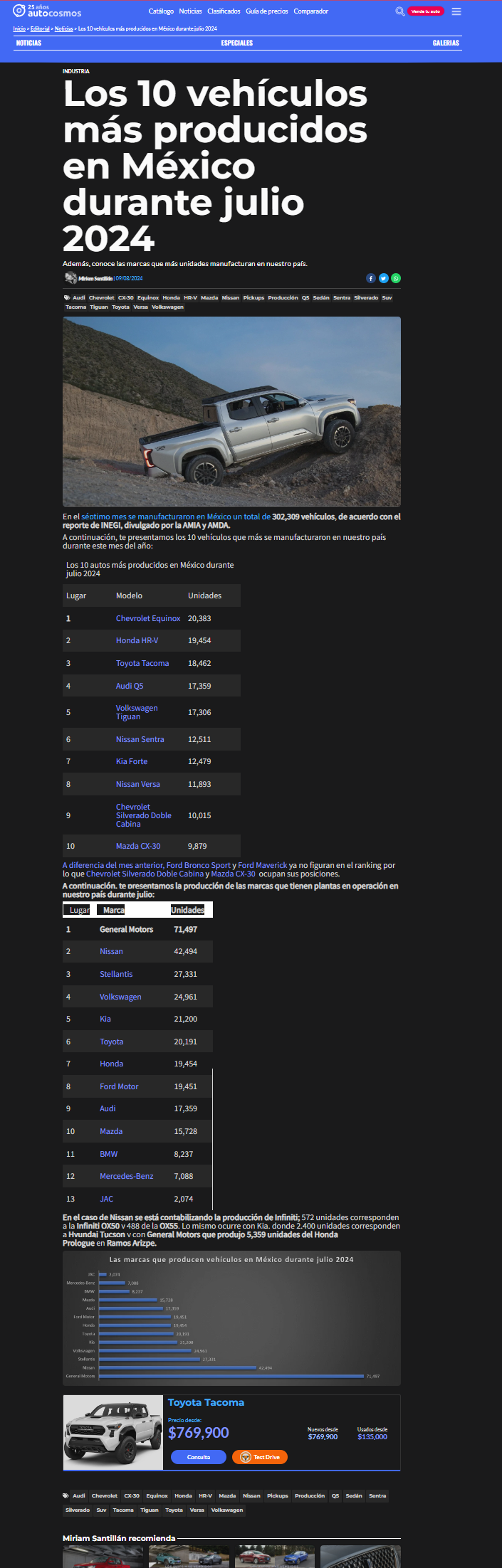Screen dimensions: 502x1568
Task: Click the Vende tu auto button
Action: [x=426, y=11]
